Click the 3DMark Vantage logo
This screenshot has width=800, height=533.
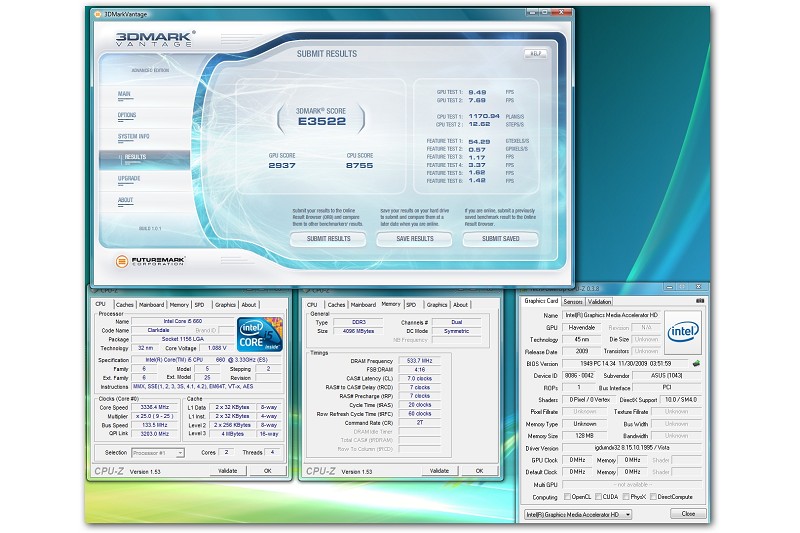coord(155,39)
